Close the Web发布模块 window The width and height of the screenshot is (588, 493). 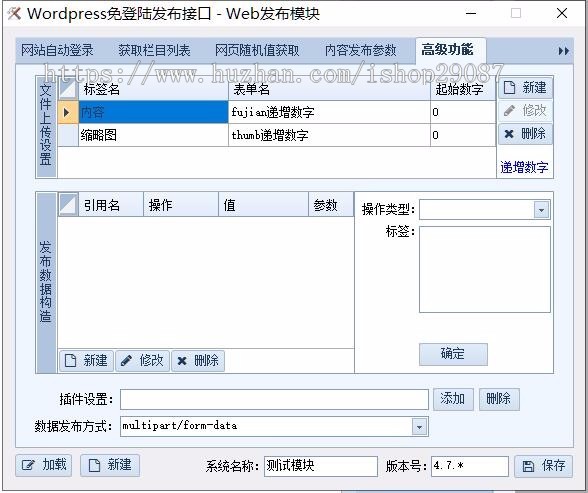click(561, 13)
